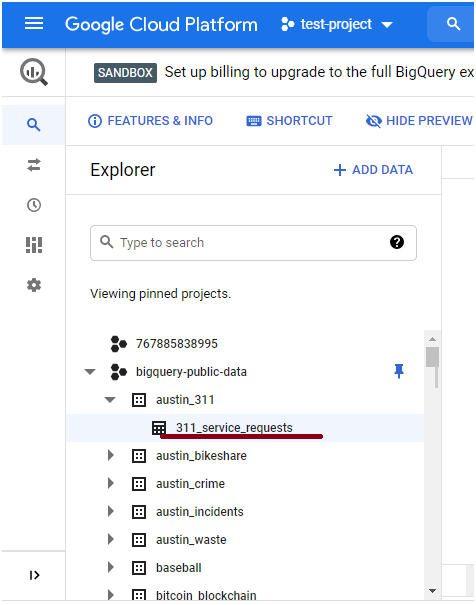Click the ADD DATA button
The width and height of the screenshot is (476, 605).
(x=373, y=170)
